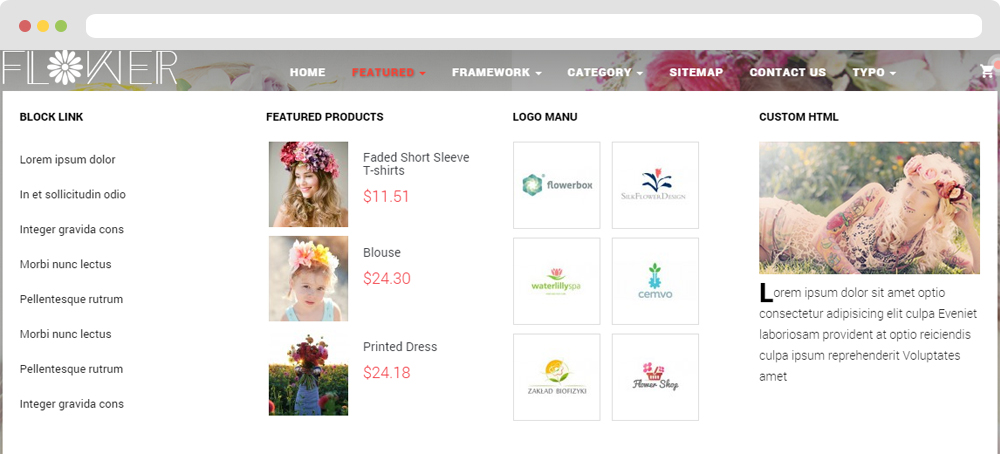Minimize the browser with yellow button

43,26
